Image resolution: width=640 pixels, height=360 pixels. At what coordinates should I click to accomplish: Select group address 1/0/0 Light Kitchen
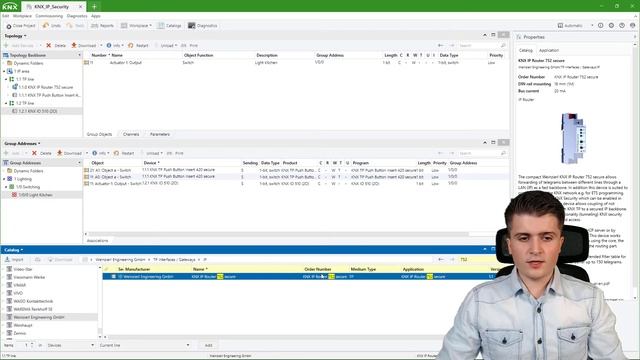32,195
